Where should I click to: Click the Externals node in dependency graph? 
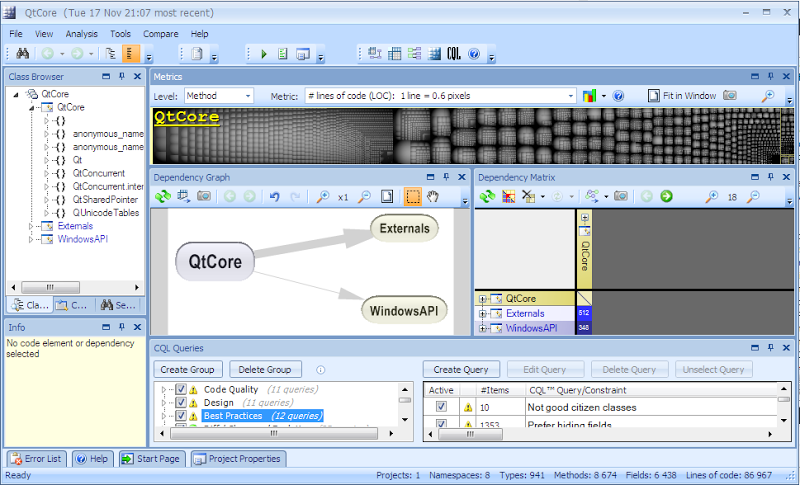[405, 228]
